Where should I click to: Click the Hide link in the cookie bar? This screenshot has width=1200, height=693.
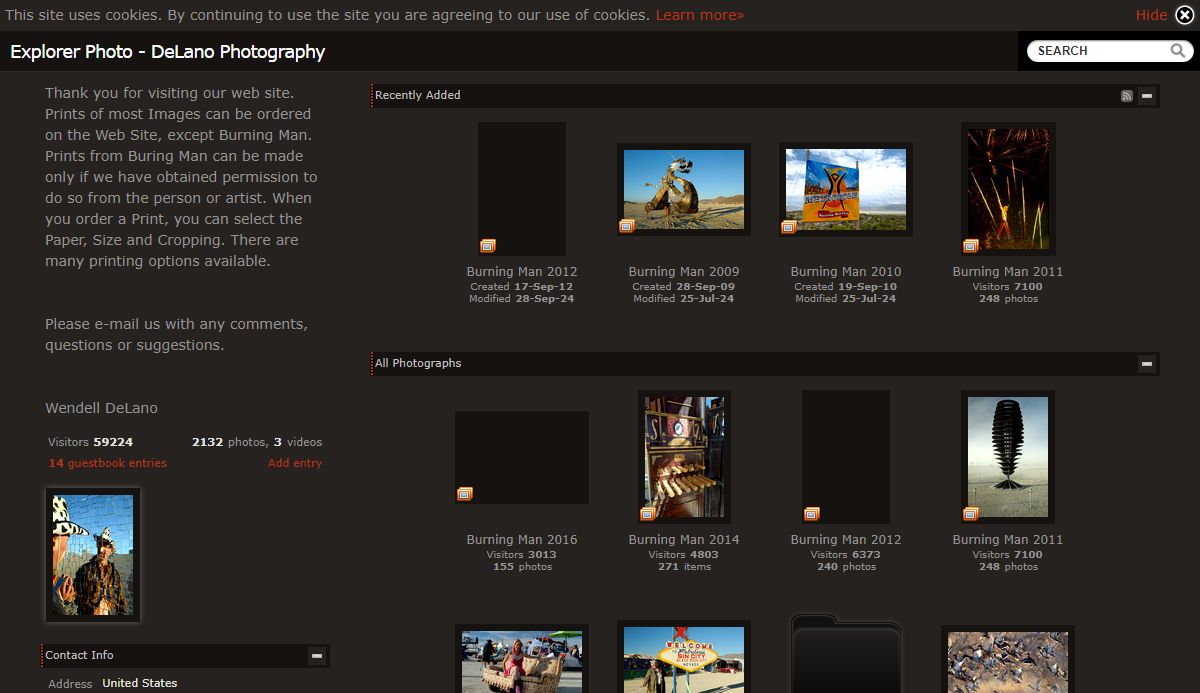click(1151, 15)
